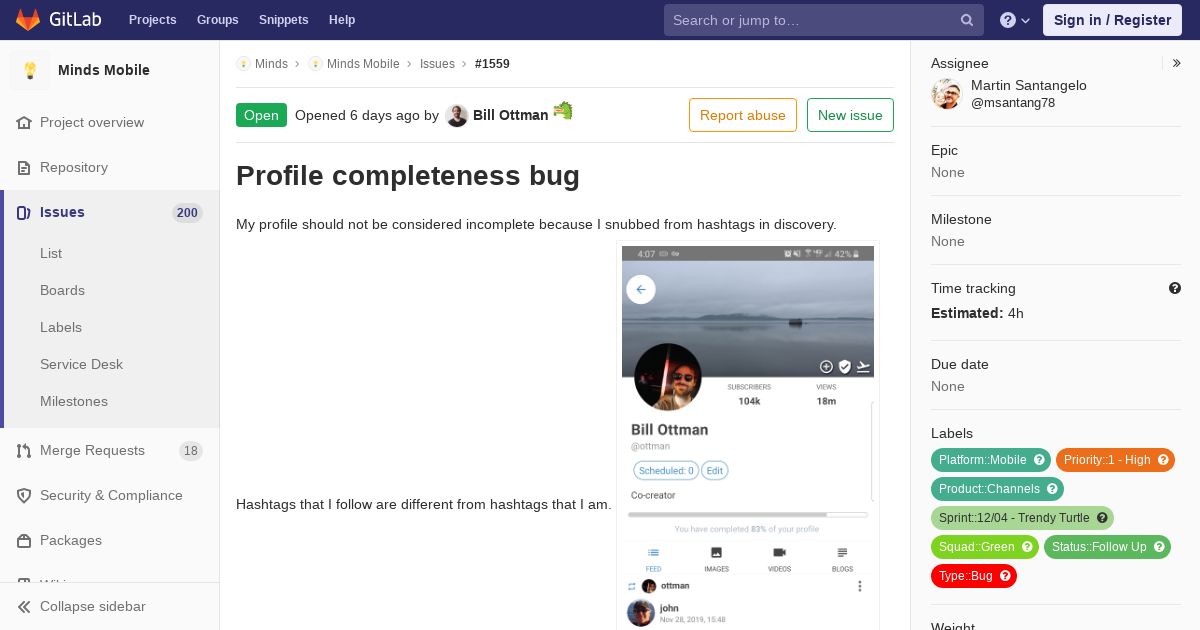Click the Priority::1 - High label

coord(1115,460)
